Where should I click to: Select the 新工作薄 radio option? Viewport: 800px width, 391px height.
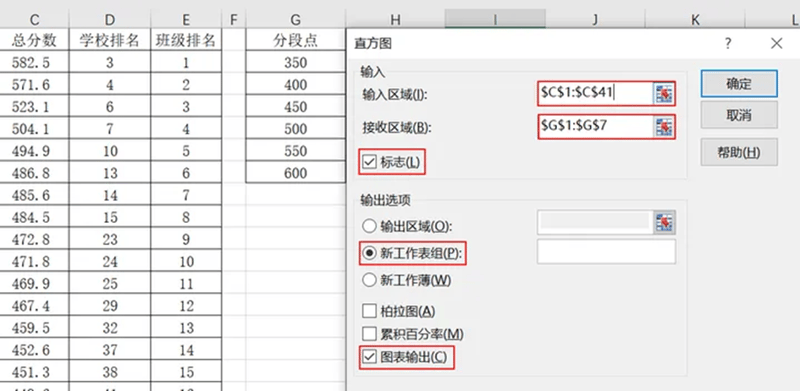368,280
